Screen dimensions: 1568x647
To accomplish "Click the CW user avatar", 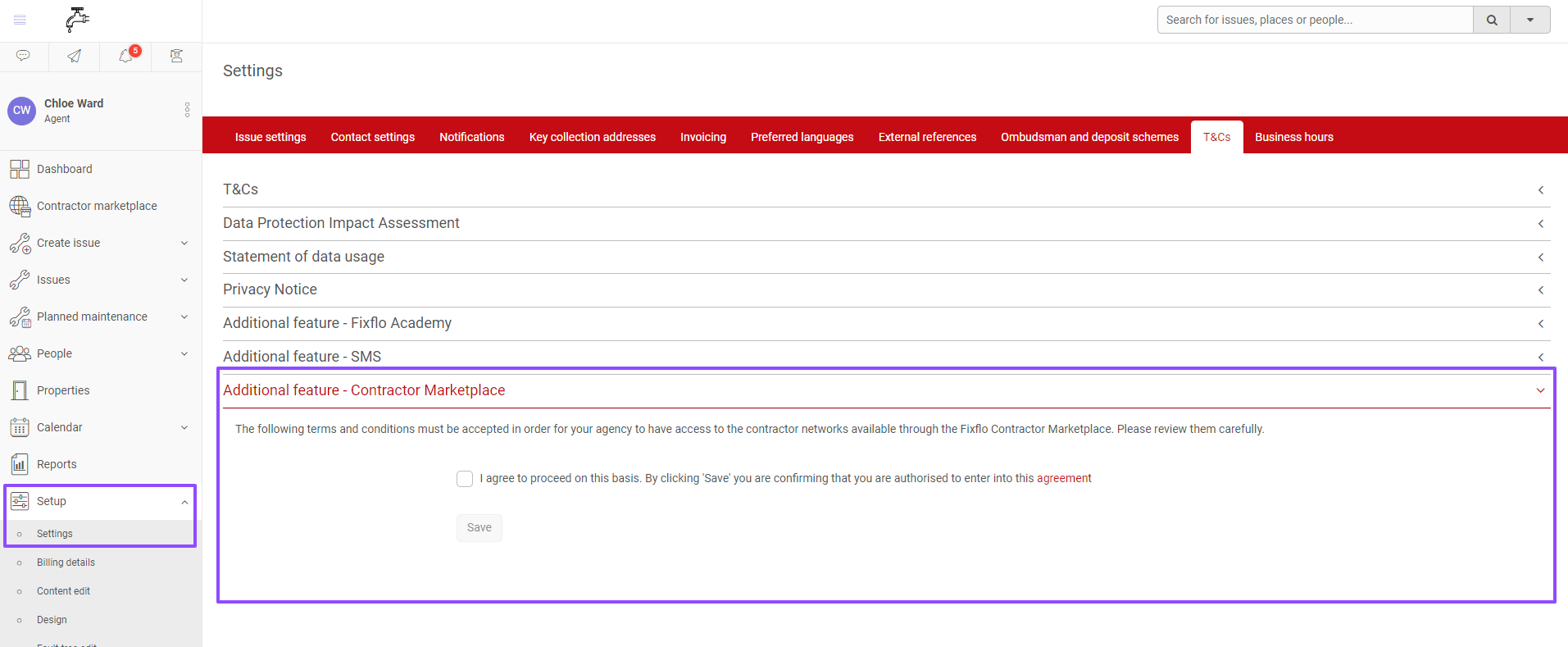I will 22,111.
